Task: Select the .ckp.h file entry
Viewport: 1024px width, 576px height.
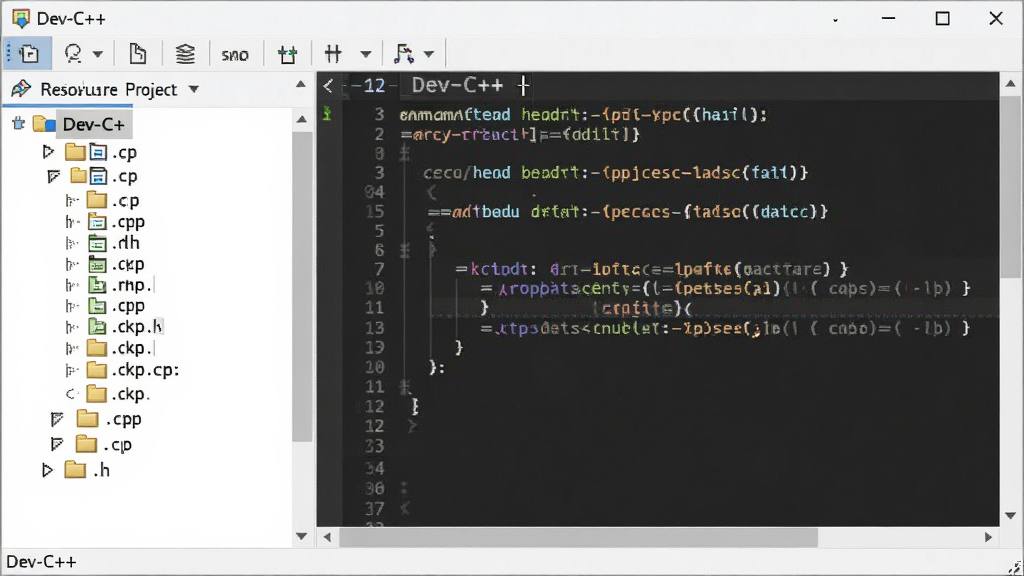Action: pyautogui.click(x=137, y=327)
